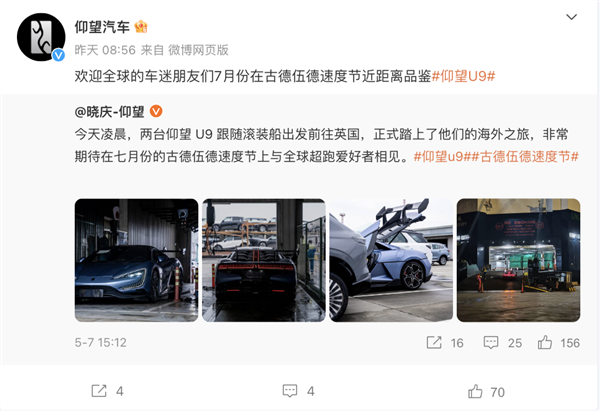
Task: Click the blue verified badge on avatar
Action: [58, 55]
